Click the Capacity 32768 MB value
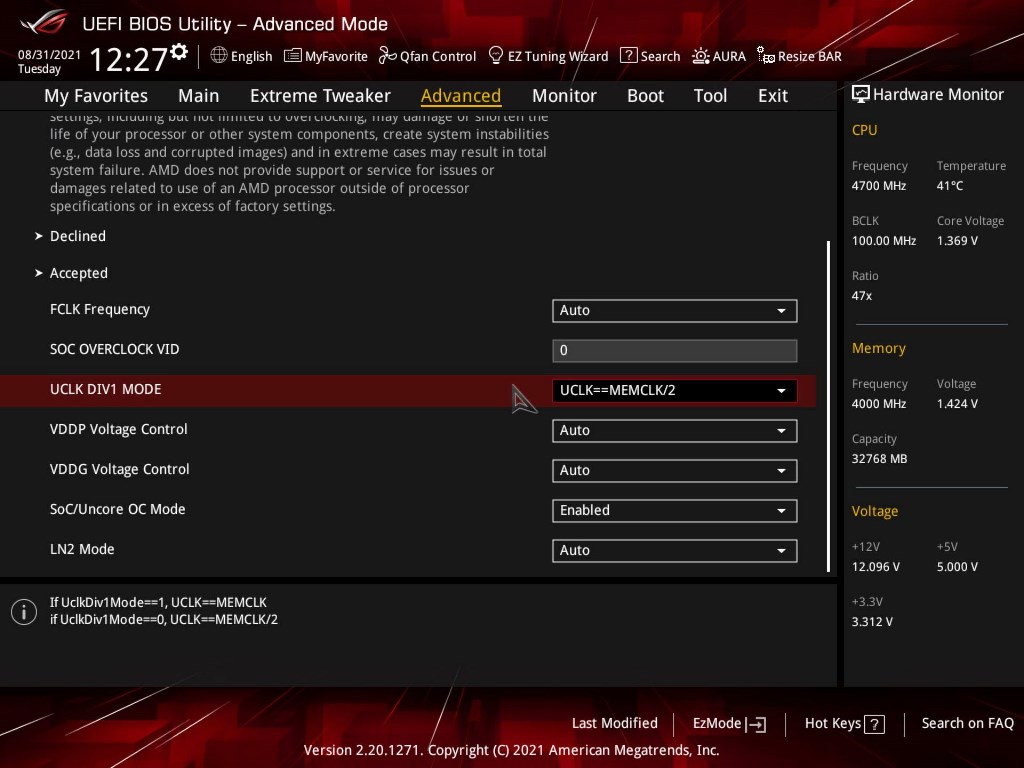 click(x=879, y=459)
